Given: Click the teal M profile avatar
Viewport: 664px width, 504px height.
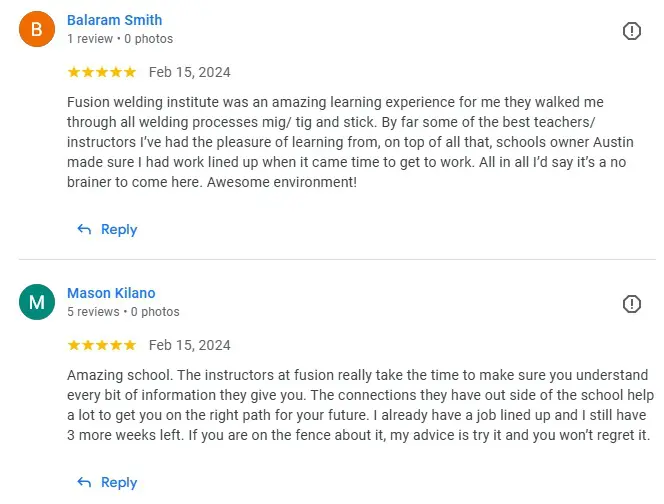Looking at the screenshot, I should (x=37, y=302).
